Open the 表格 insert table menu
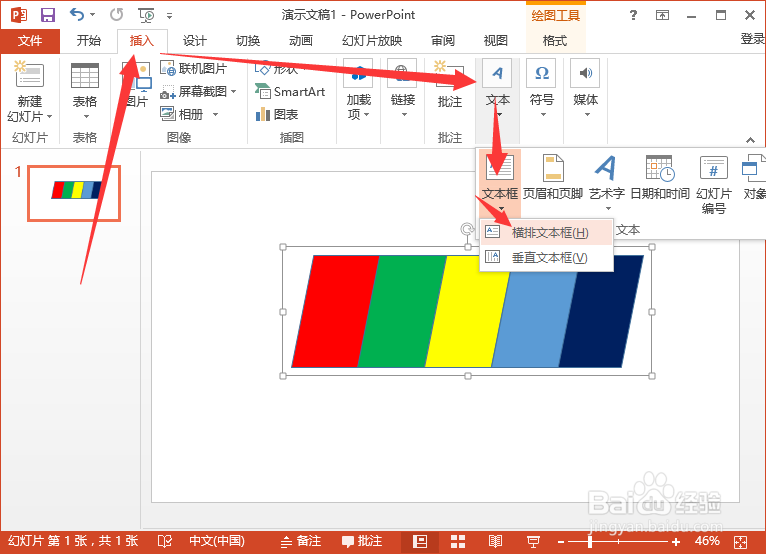 point(85,91)
